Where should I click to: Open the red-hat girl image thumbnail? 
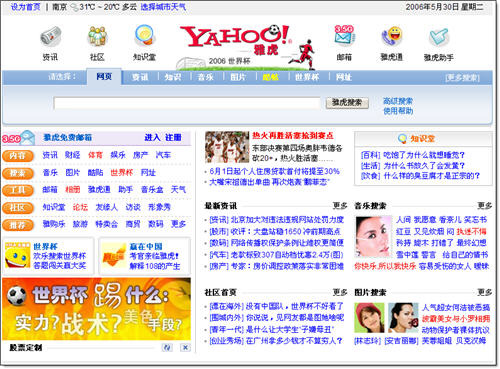pyautogui.click(x=369, y=318)
